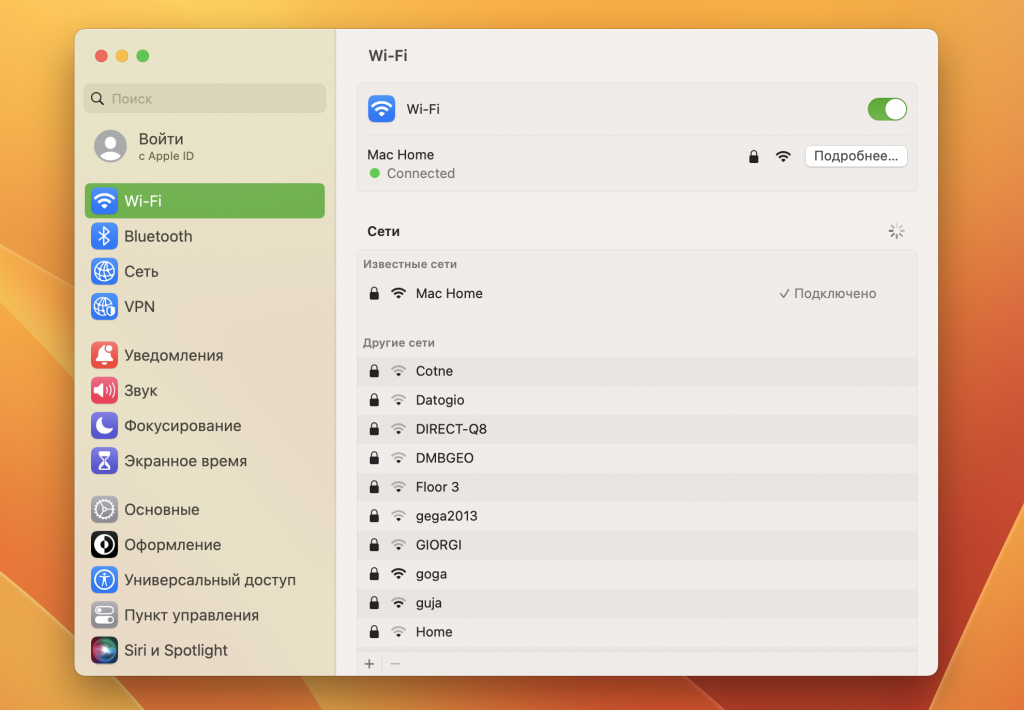Select the Сеть globe icon
The height and width of the screenshot is (710, 1024).
click(104, 271)
